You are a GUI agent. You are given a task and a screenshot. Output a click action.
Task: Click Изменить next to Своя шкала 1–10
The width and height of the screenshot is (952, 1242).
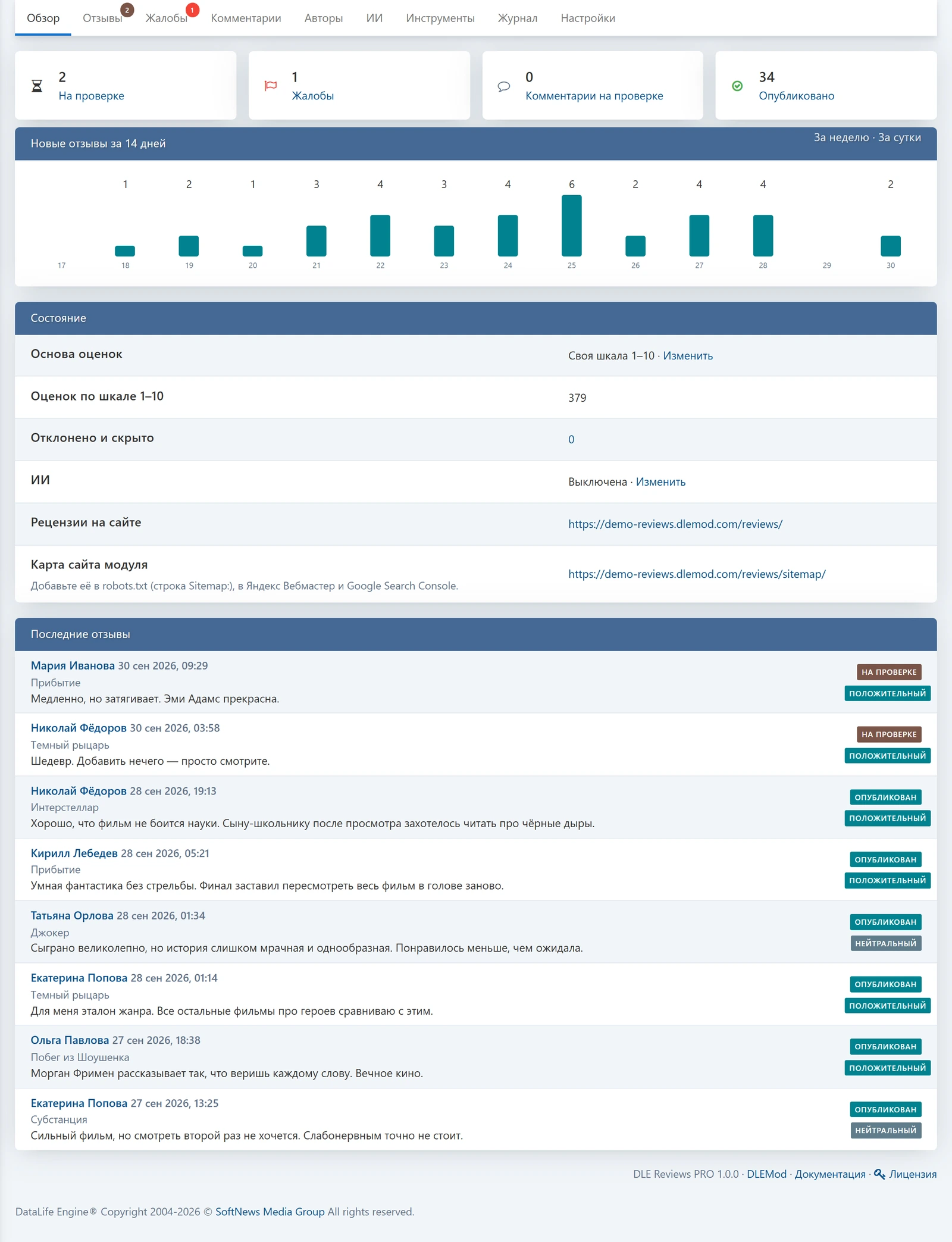[688, 356]
